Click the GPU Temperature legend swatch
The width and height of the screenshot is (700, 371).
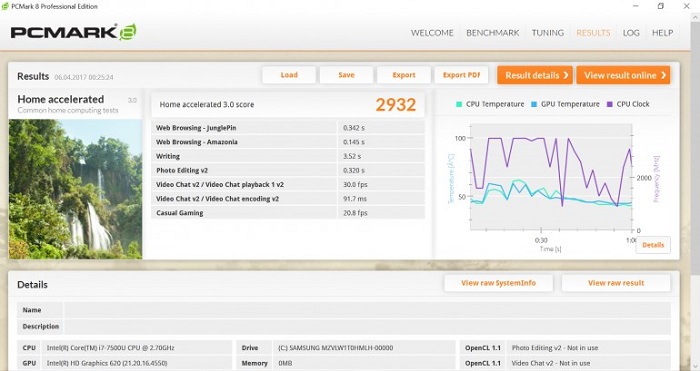[x=534, y=104]
